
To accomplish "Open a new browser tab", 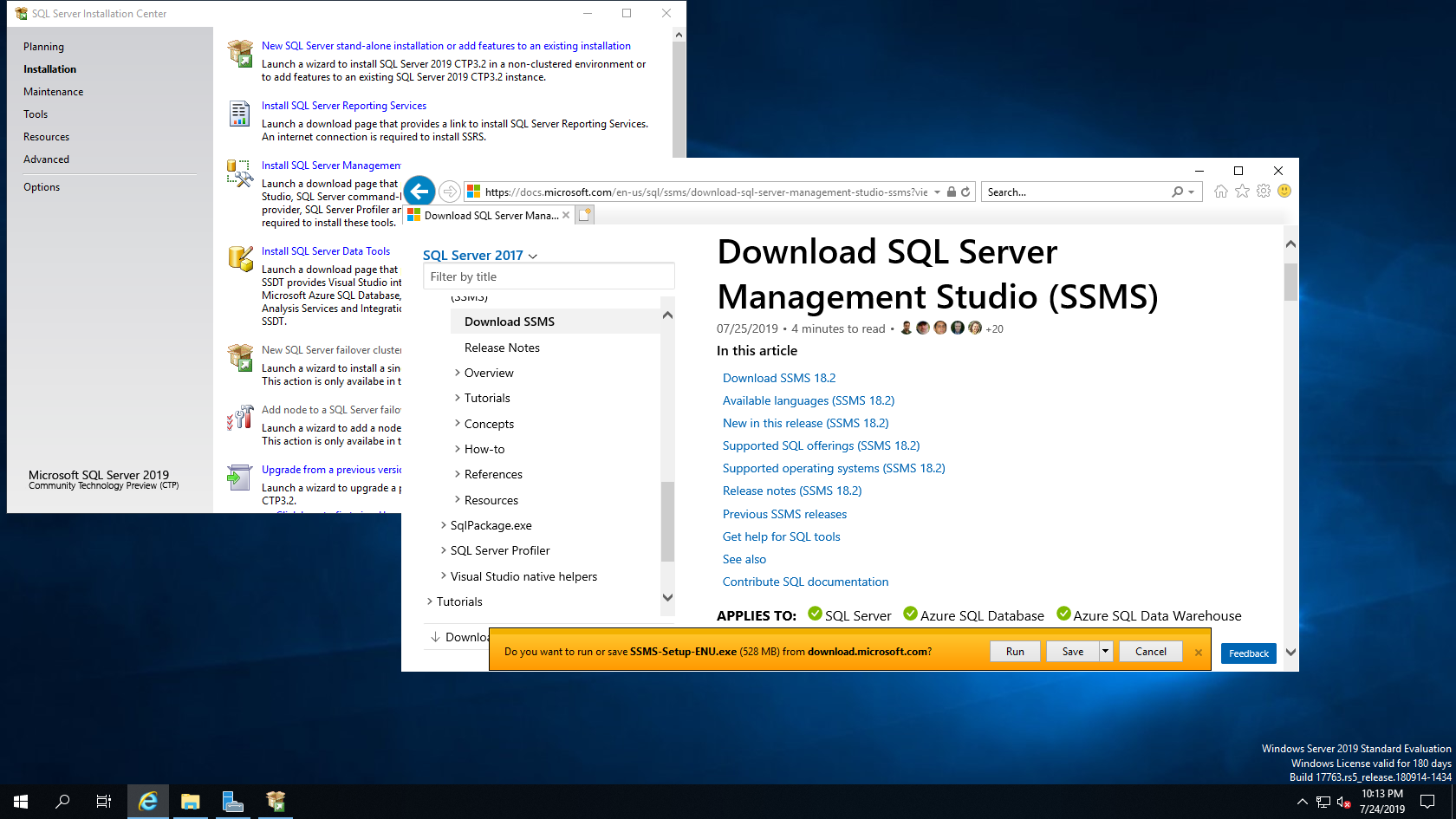I will (x=585, y=215).
